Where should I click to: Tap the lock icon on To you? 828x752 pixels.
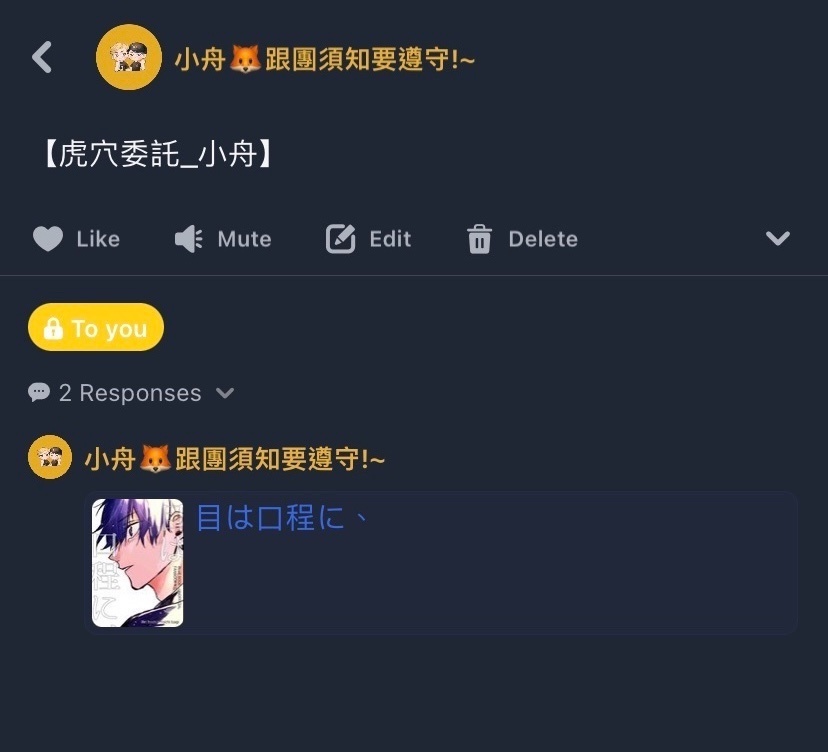tap(53, 328)
